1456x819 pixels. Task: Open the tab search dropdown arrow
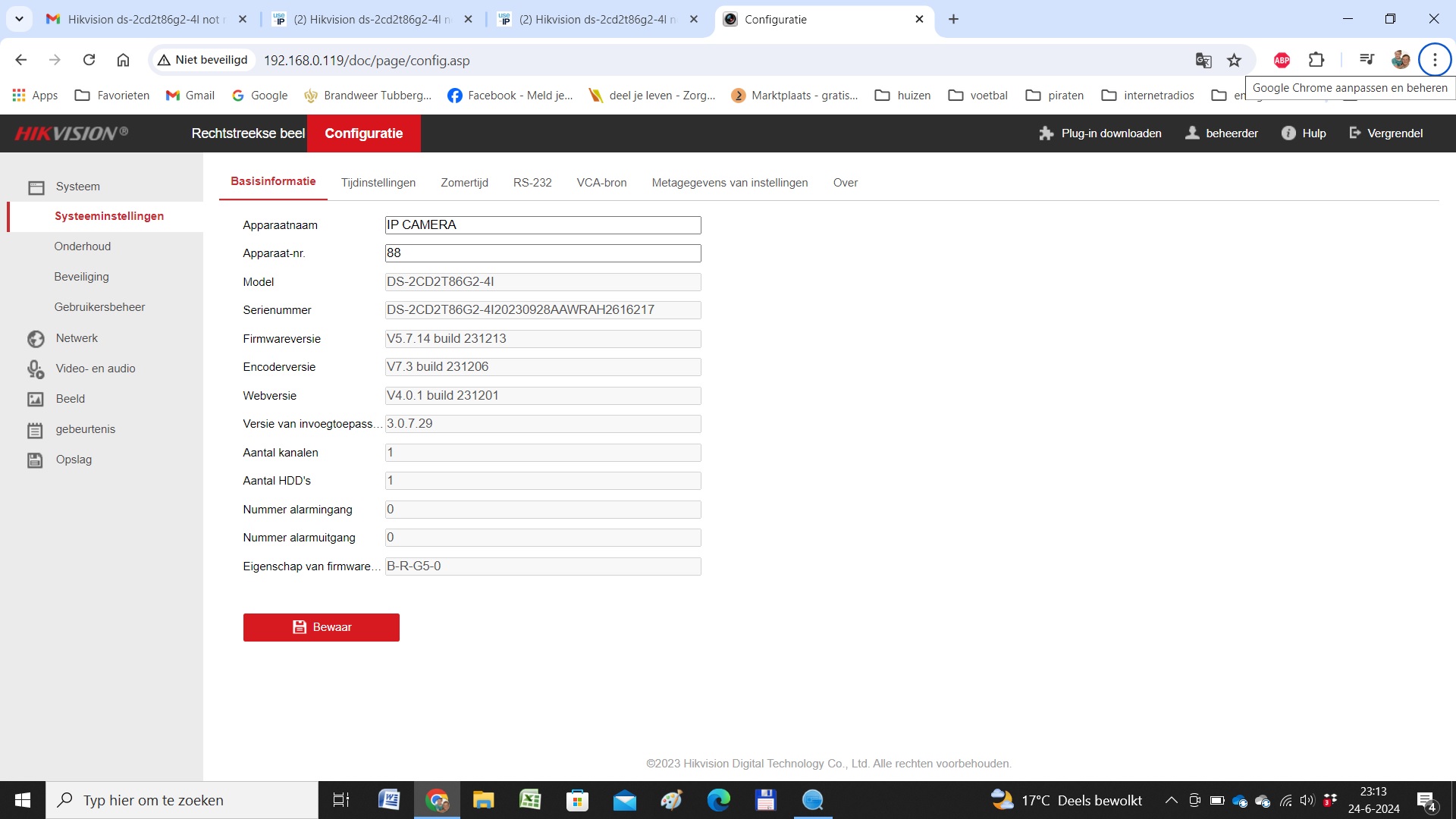(x=19, y=19)
